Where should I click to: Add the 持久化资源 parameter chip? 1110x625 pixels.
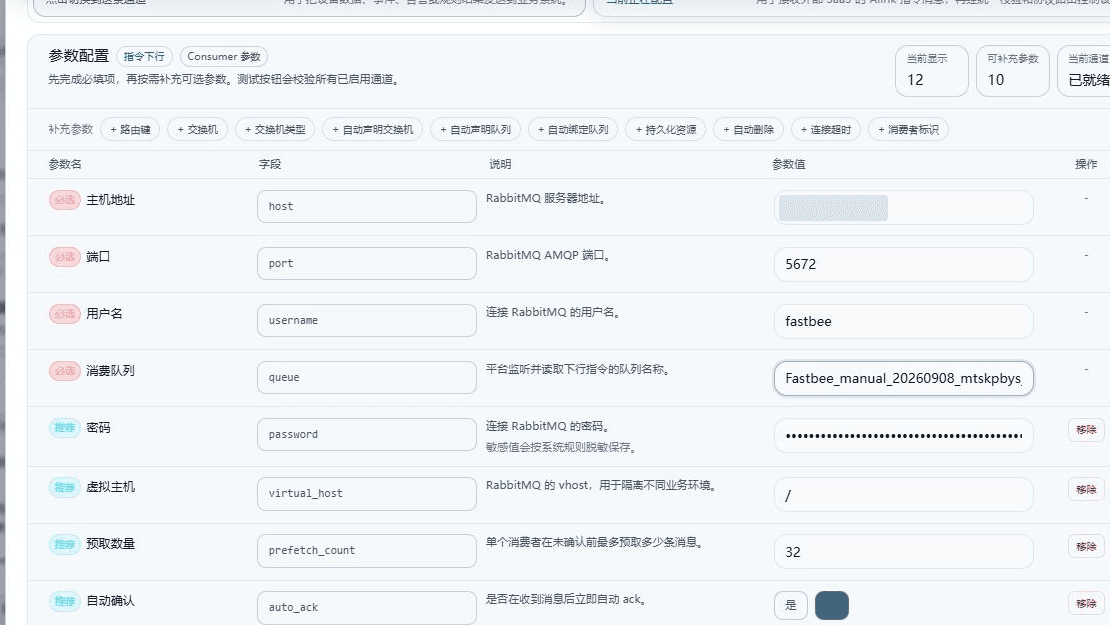[x=665, y=130]
